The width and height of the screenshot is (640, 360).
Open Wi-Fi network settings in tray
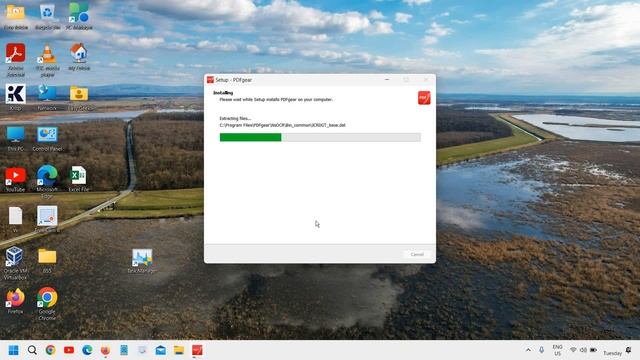point(573,350)
